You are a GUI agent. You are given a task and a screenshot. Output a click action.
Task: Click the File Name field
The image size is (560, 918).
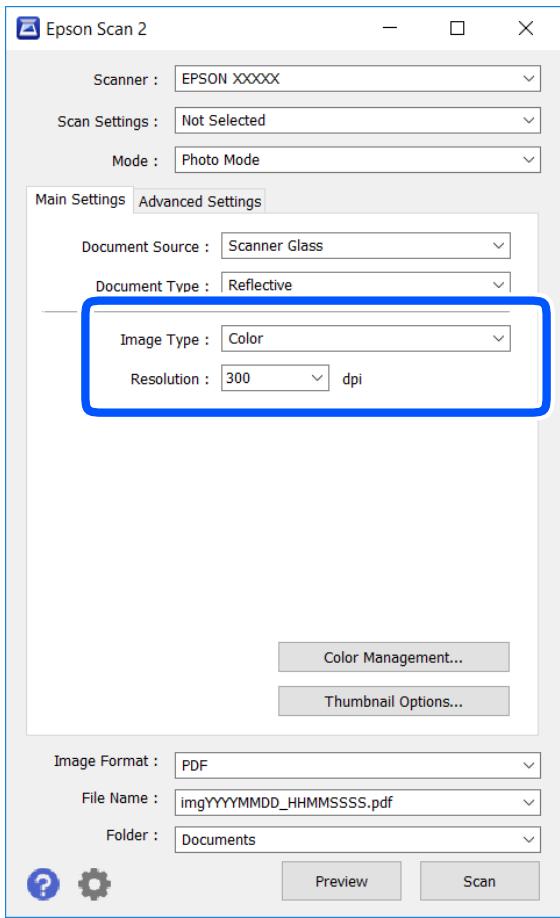[x=358, y=802]
